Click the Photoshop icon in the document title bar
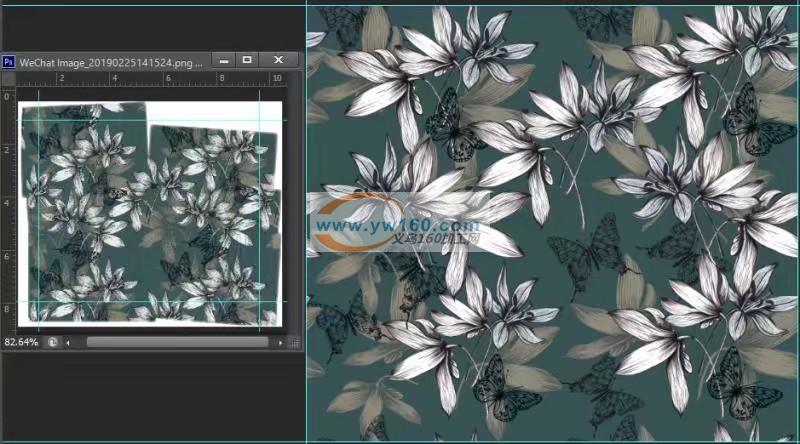Viewport: 800px width, 444px height. click(9, 60)
